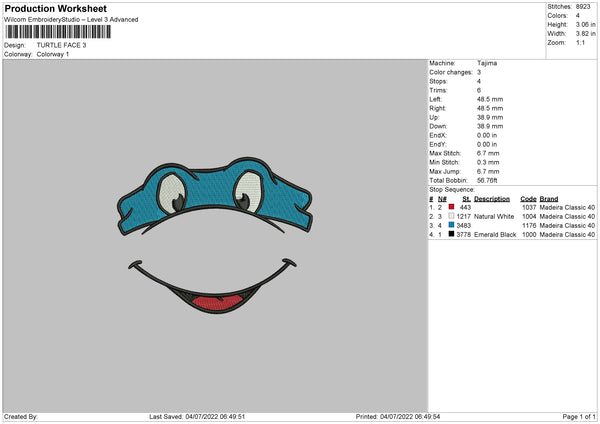
Task: Click stitch count "443" in stop sequence
Action: pos(465,207)
